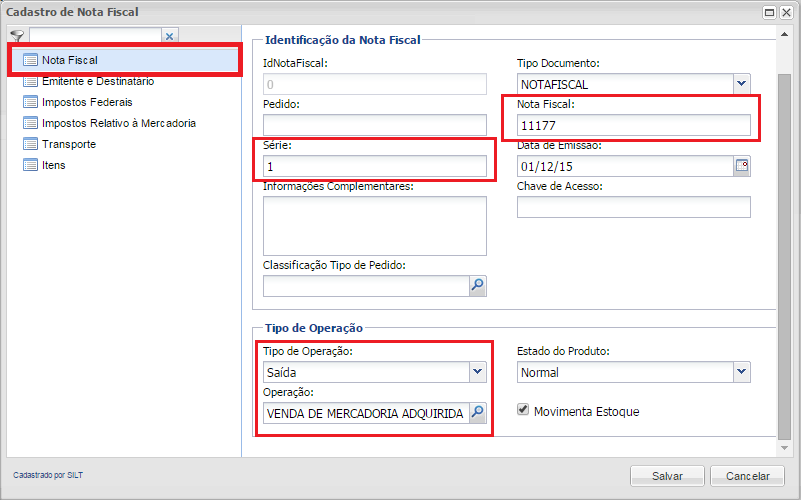Select Emitente e Destinatário in sidebar
This screenshot has height=500, width=801.
(98, 81)
